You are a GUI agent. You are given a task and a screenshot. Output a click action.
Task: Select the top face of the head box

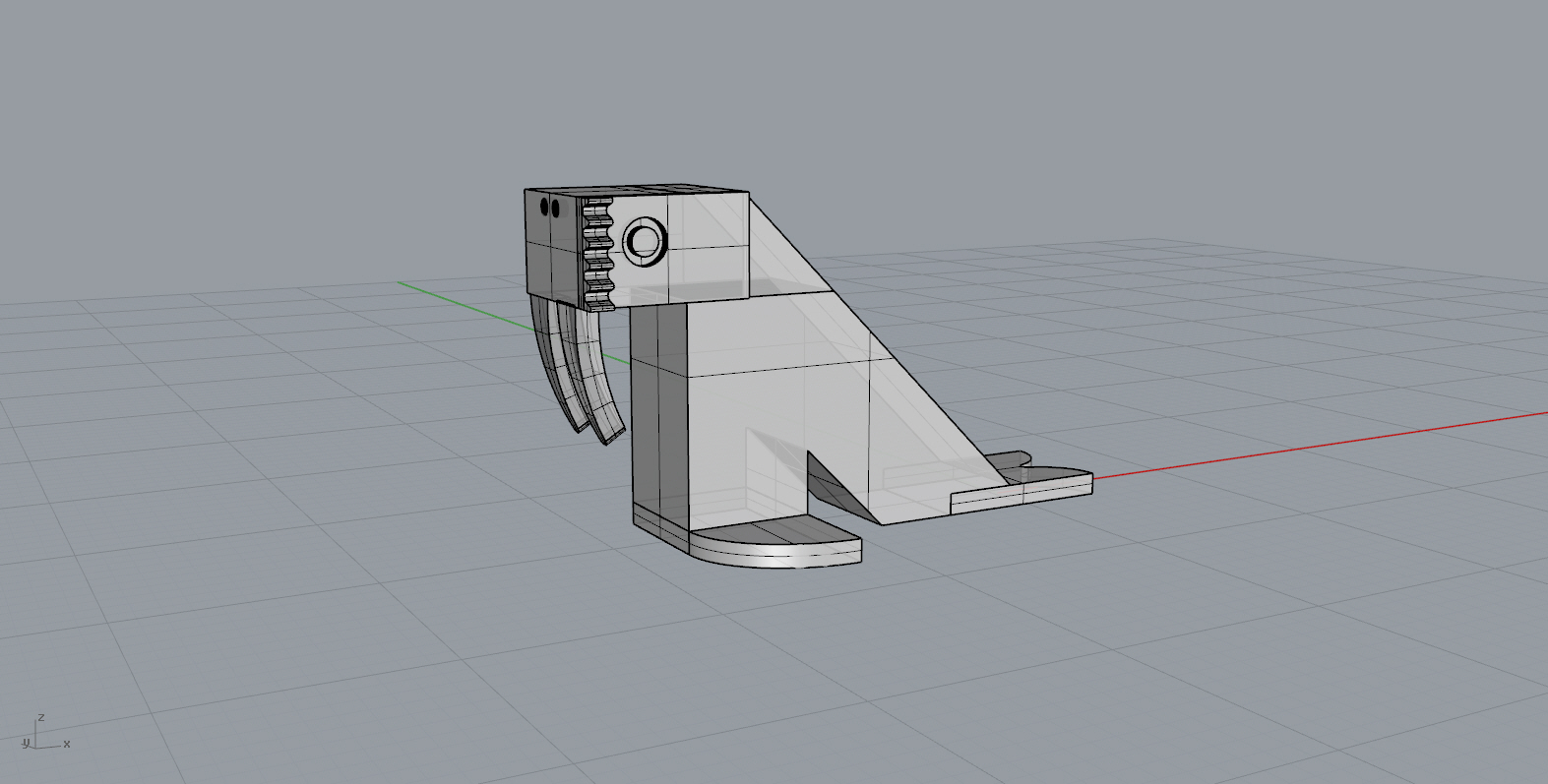tap(637, 188)
